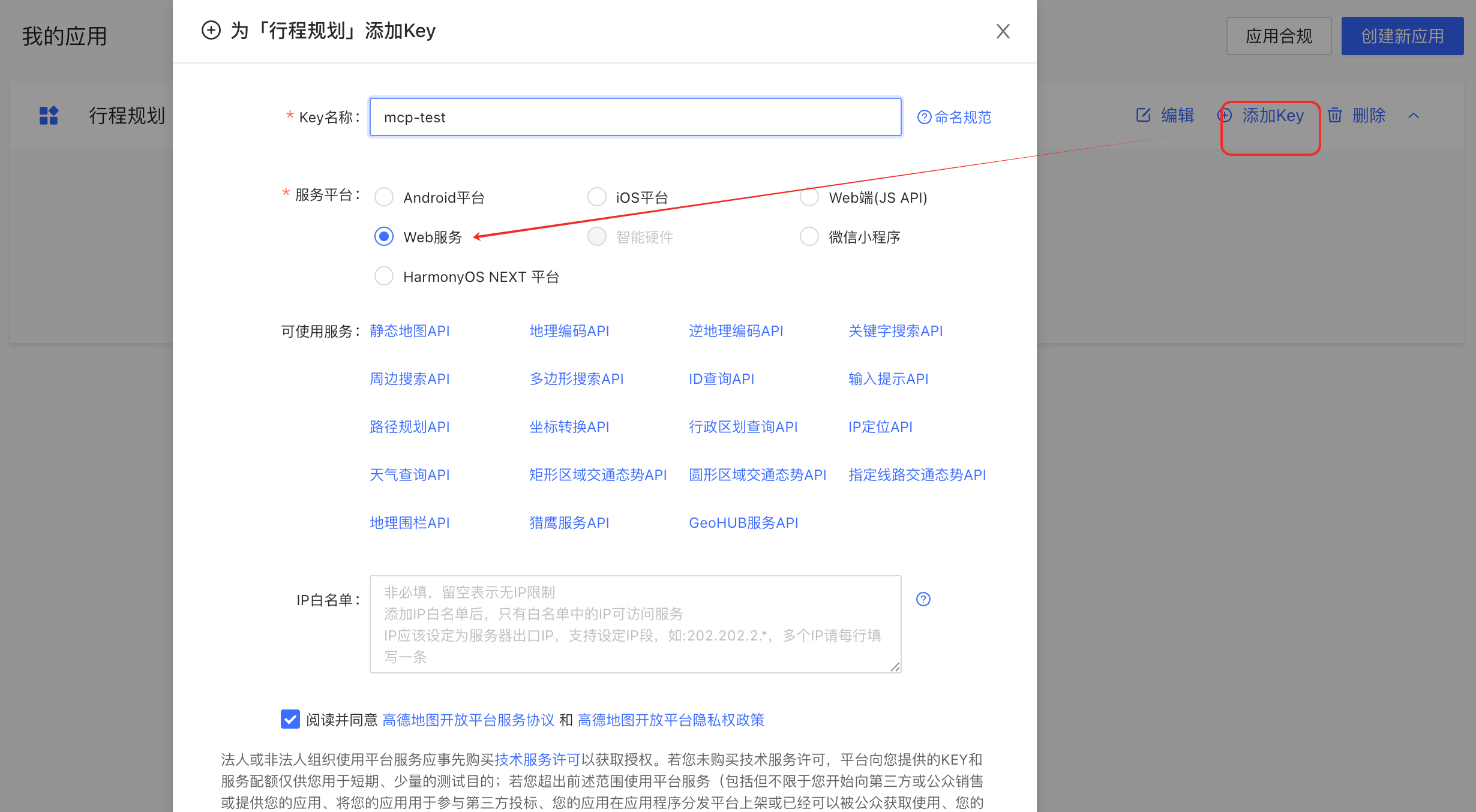Viewport: 1476px width, 812px height.
Task: Select the Android平台 radio button
Action: coord(384,197)
